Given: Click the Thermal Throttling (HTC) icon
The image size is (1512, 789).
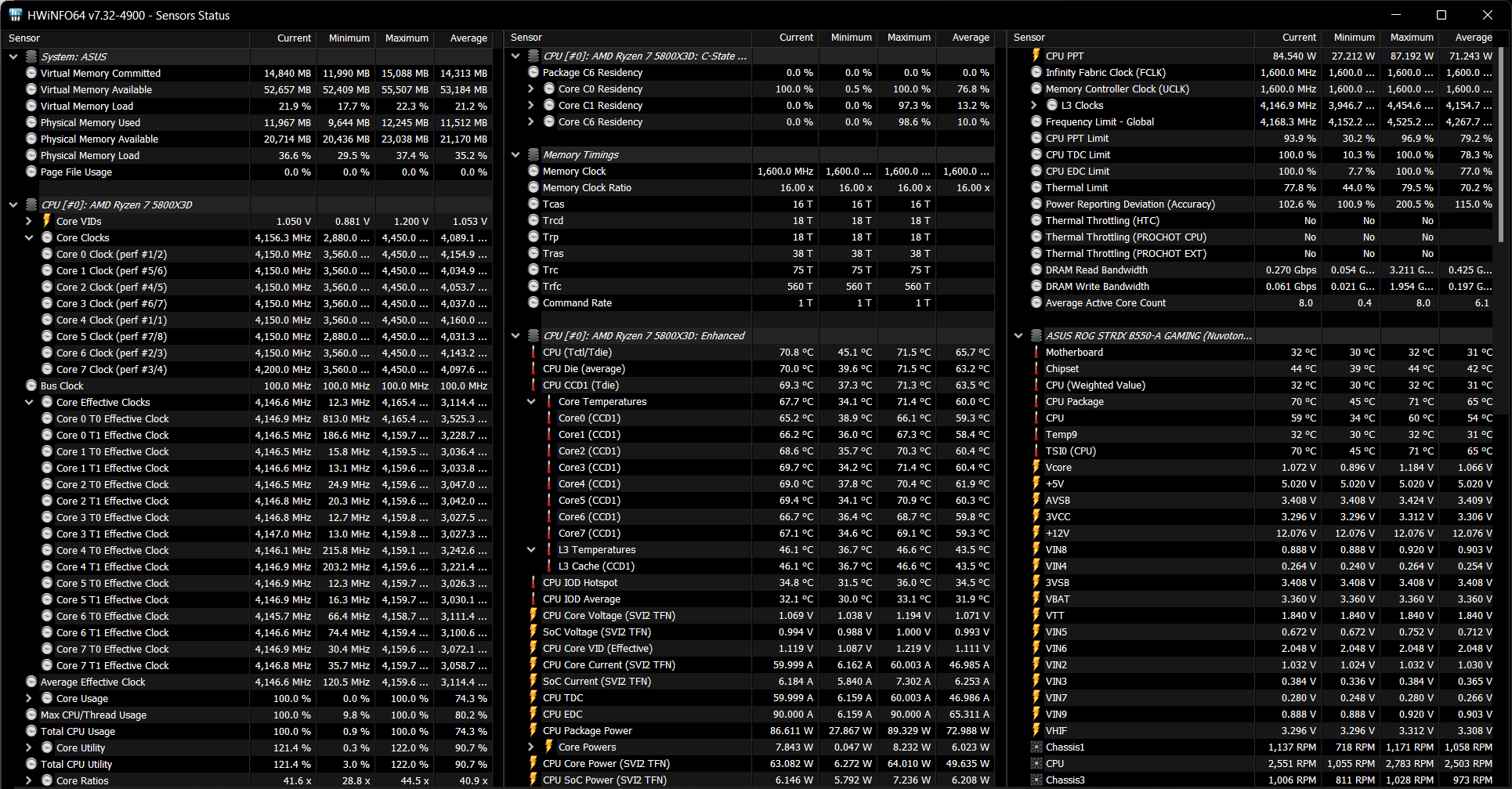Looking at the screenshot, I should (1036, 220).
